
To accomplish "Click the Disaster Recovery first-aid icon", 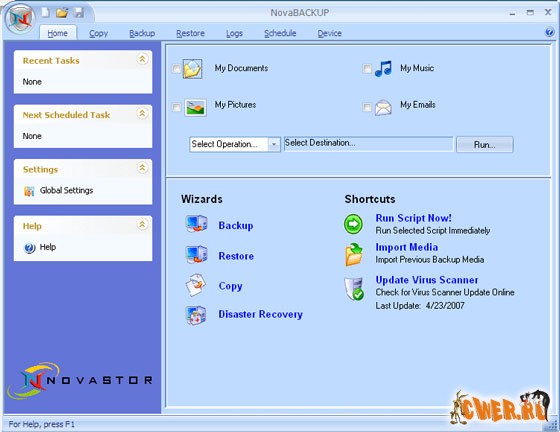I will (196, 315).
